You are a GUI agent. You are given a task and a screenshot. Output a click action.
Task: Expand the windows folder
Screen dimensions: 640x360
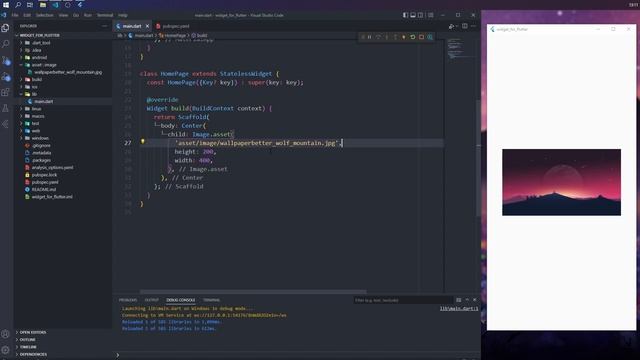[x=63, y=138]
